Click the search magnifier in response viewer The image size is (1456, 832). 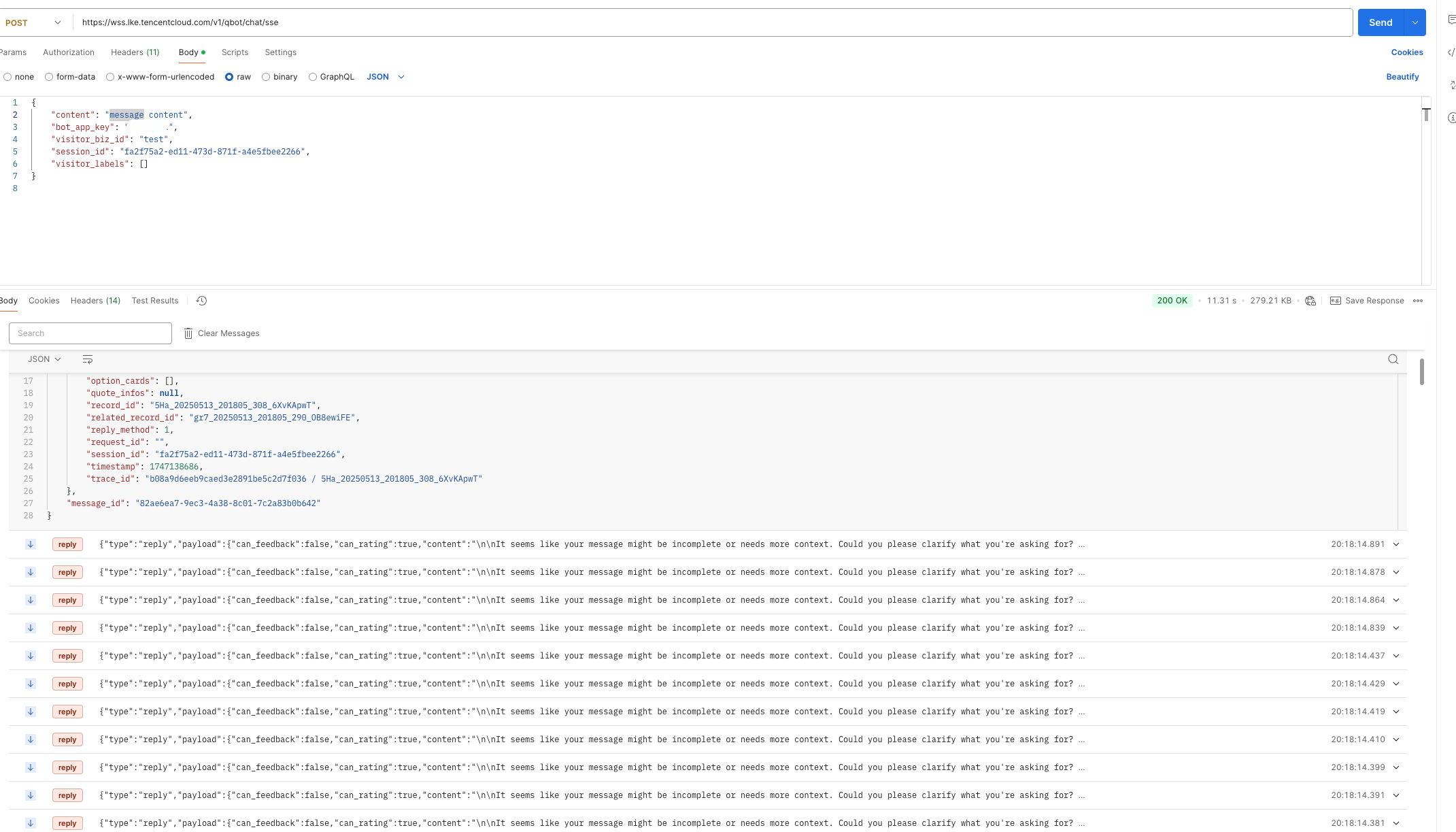pos(1393,359)
